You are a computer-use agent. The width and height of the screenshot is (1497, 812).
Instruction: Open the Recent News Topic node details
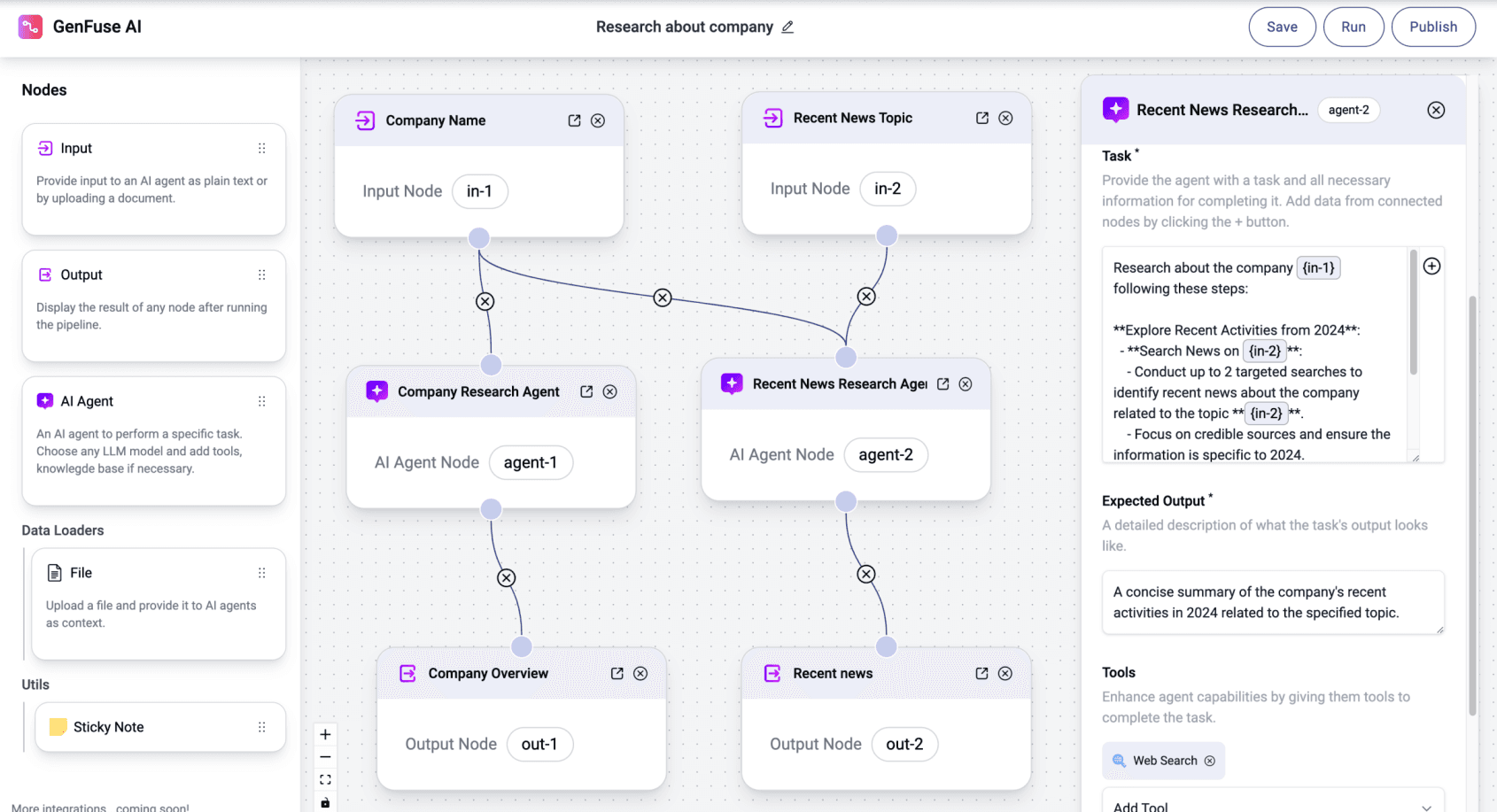click(x=981, y=118)
